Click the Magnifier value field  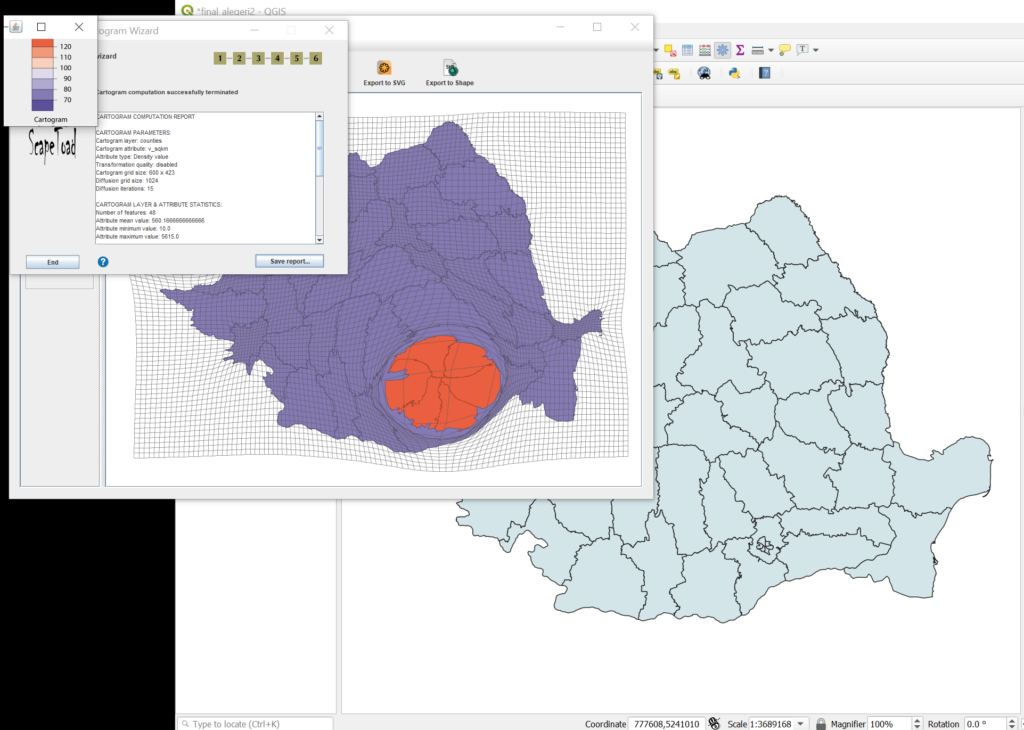(889, 723)
